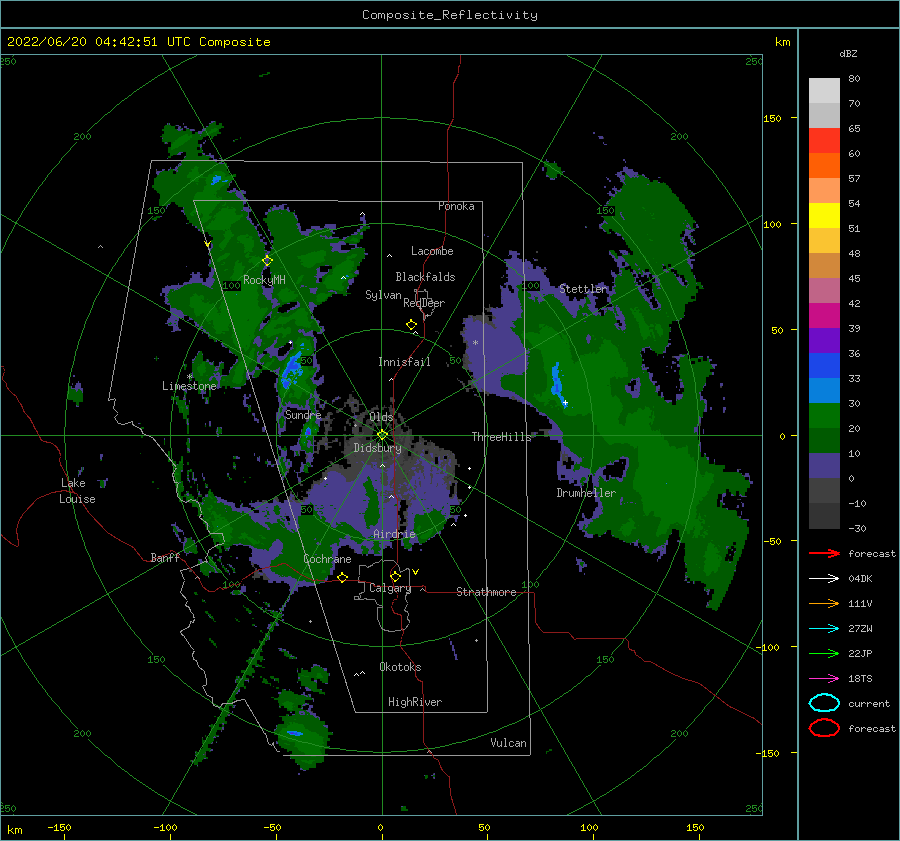900x841 pixels.
Task: Click the Okotoks label
Action: point(400,667)
